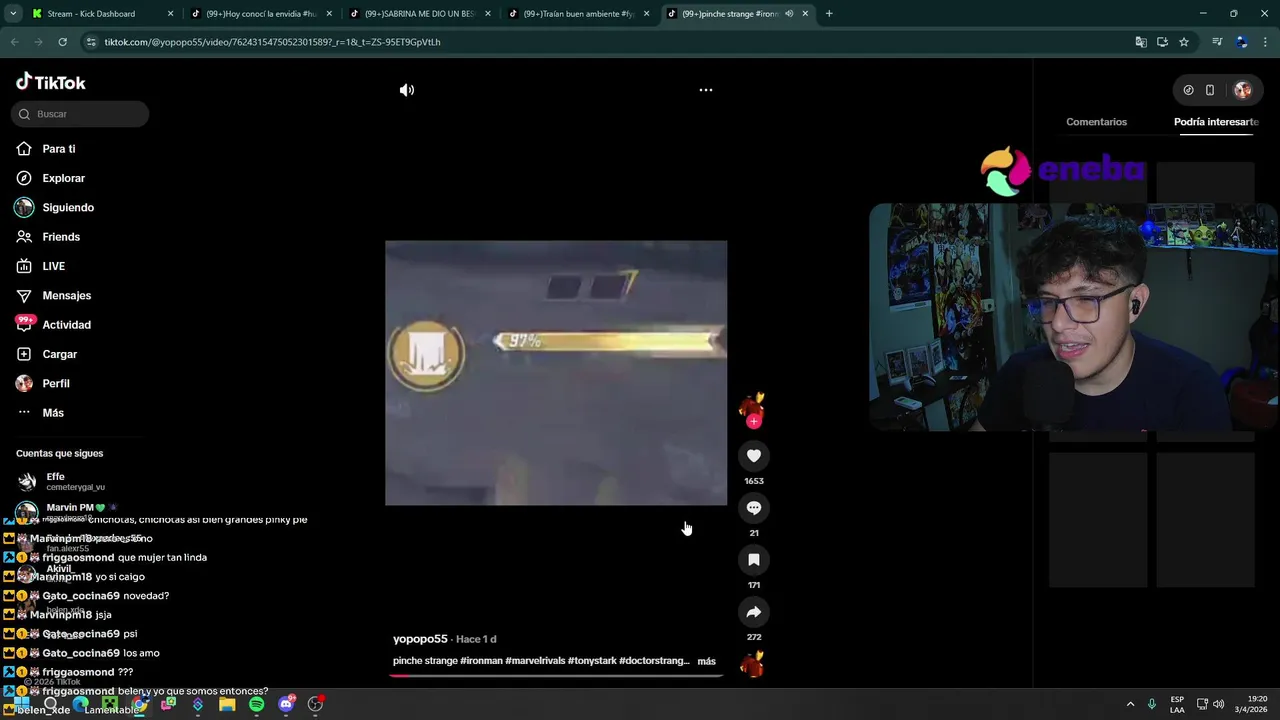Save the video with the bookmark icon
Viewport: 1280px width, 720px height.
point(754,560)
